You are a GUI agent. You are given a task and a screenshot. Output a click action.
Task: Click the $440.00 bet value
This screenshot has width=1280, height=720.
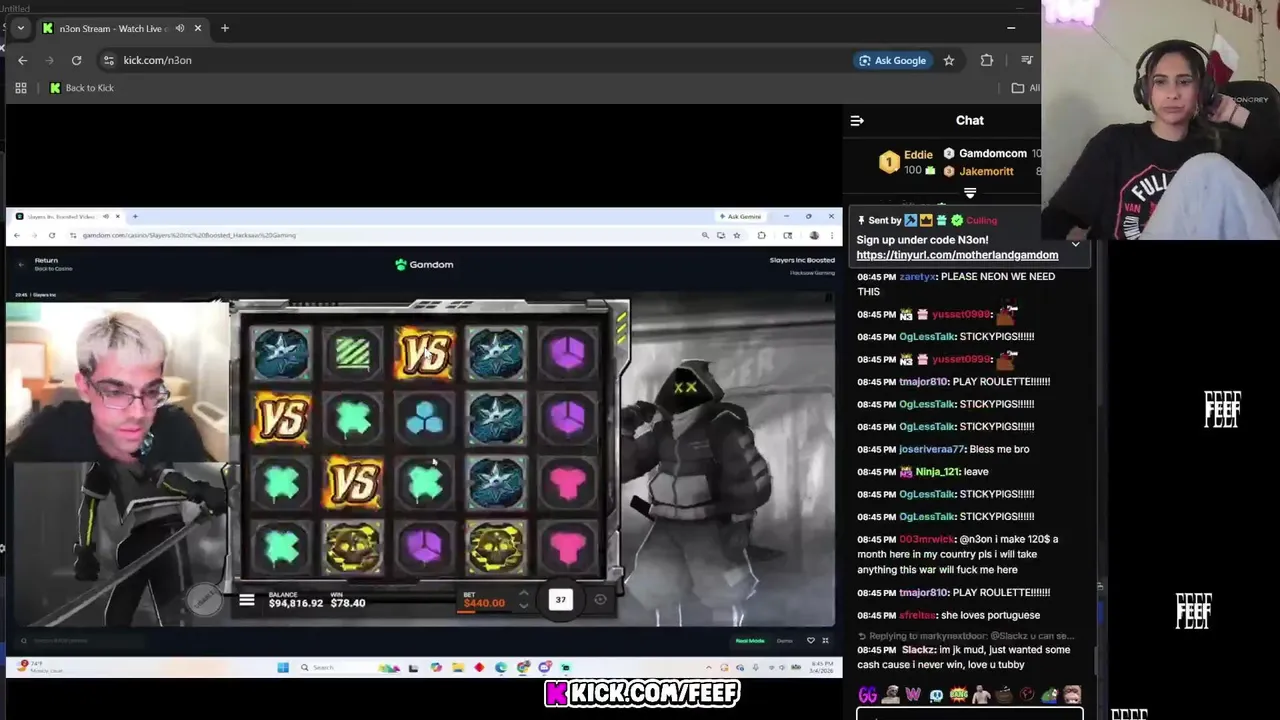pos(484,603)
